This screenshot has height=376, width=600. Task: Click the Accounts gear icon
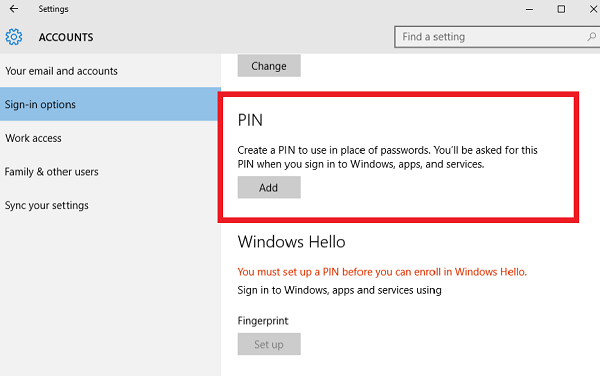click(14, 37)
